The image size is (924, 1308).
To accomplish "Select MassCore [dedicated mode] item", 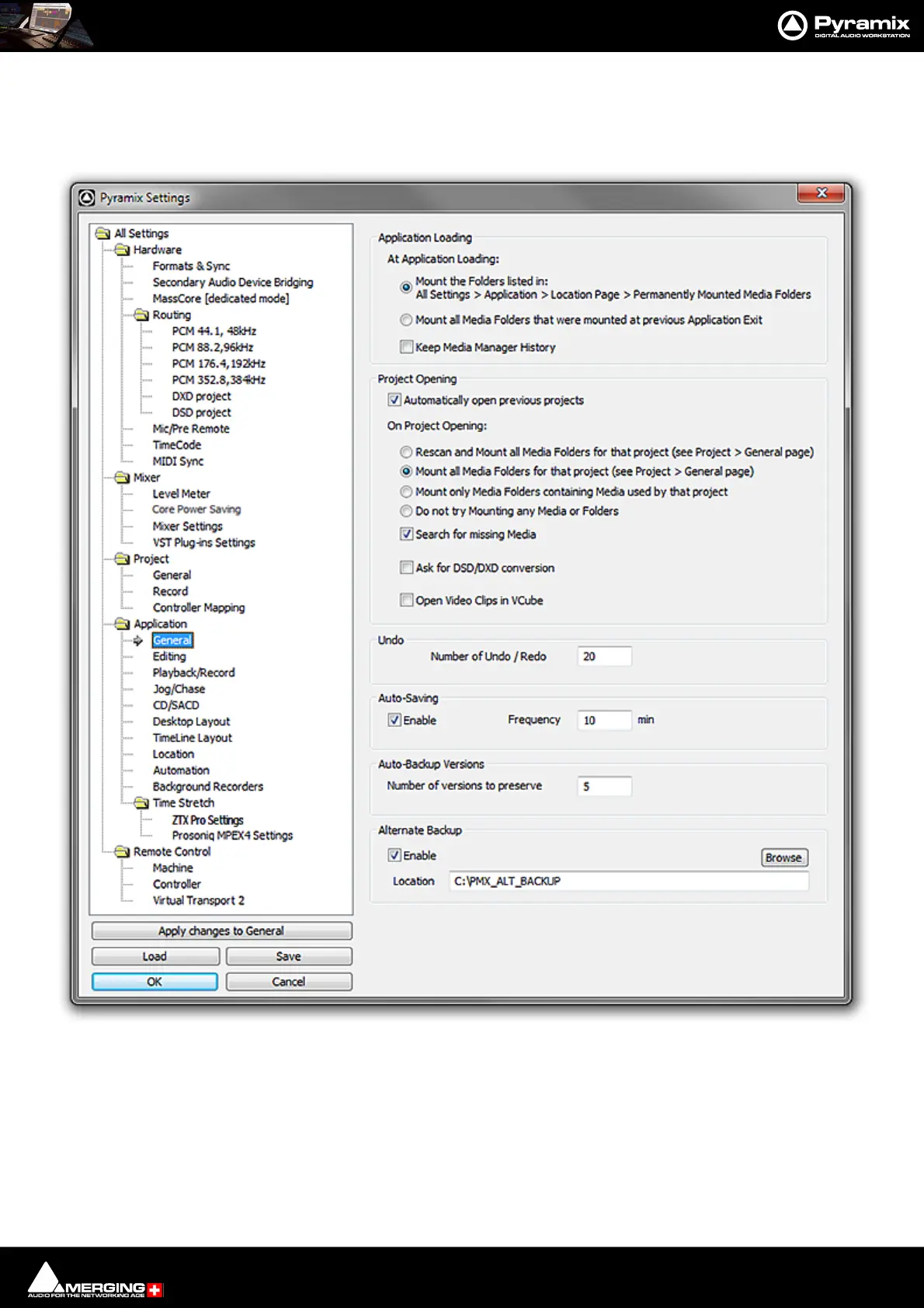I will 221,298.
